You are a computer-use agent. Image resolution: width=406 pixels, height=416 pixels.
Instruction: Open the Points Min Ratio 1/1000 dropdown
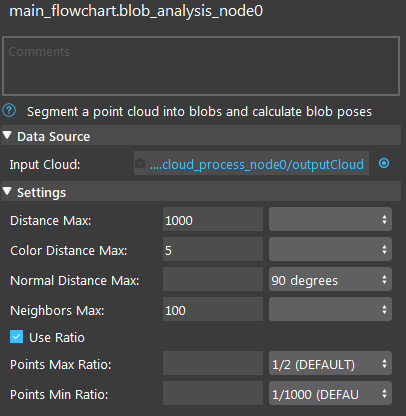tap(330, 394)
